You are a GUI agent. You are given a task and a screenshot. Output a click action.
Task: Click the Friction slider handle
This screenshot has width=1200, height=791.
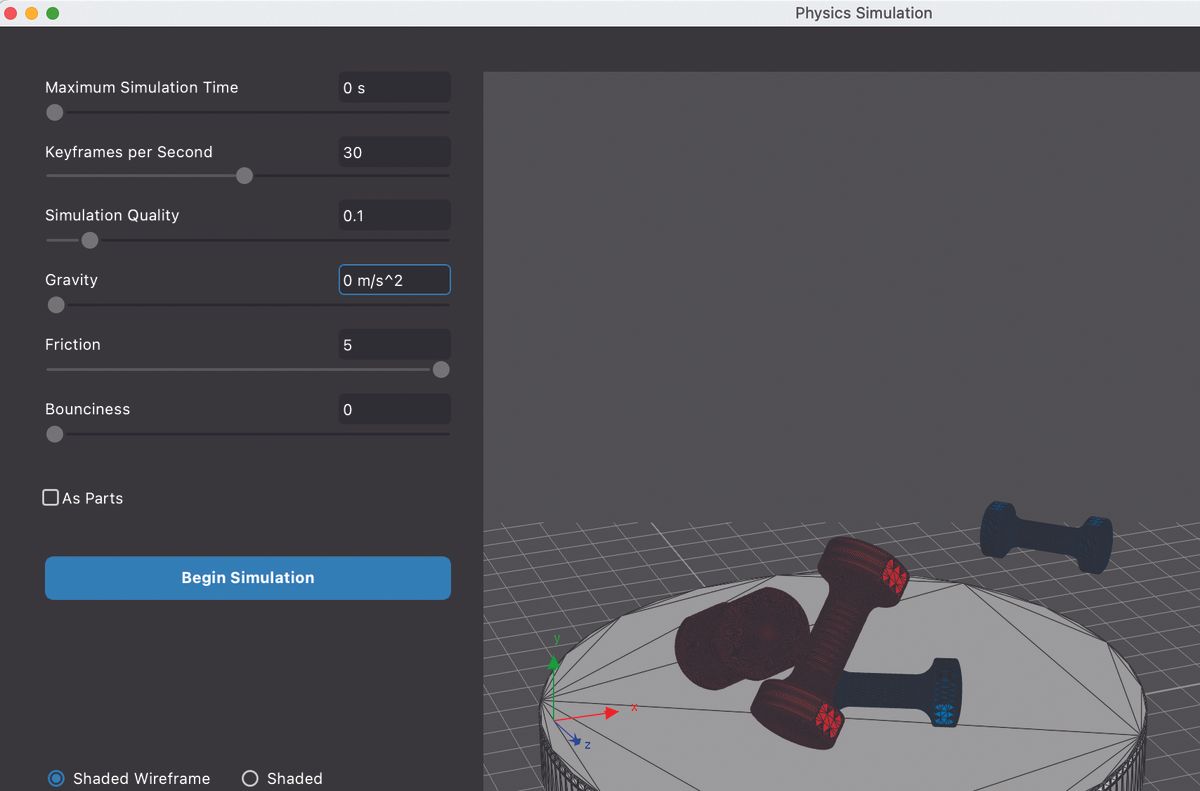click(441, 369)
